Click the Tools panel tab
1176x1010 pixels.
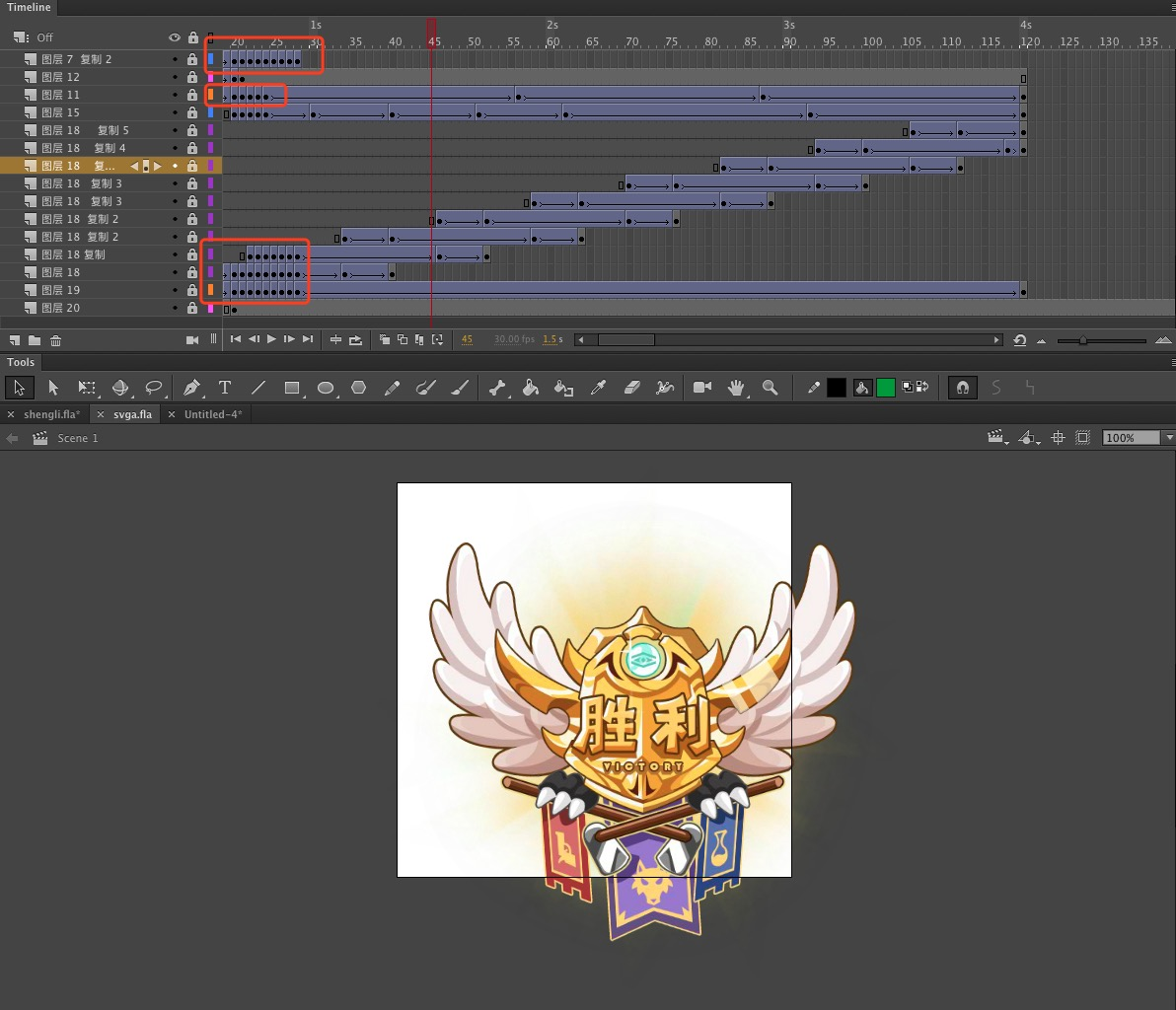[21, 362]
